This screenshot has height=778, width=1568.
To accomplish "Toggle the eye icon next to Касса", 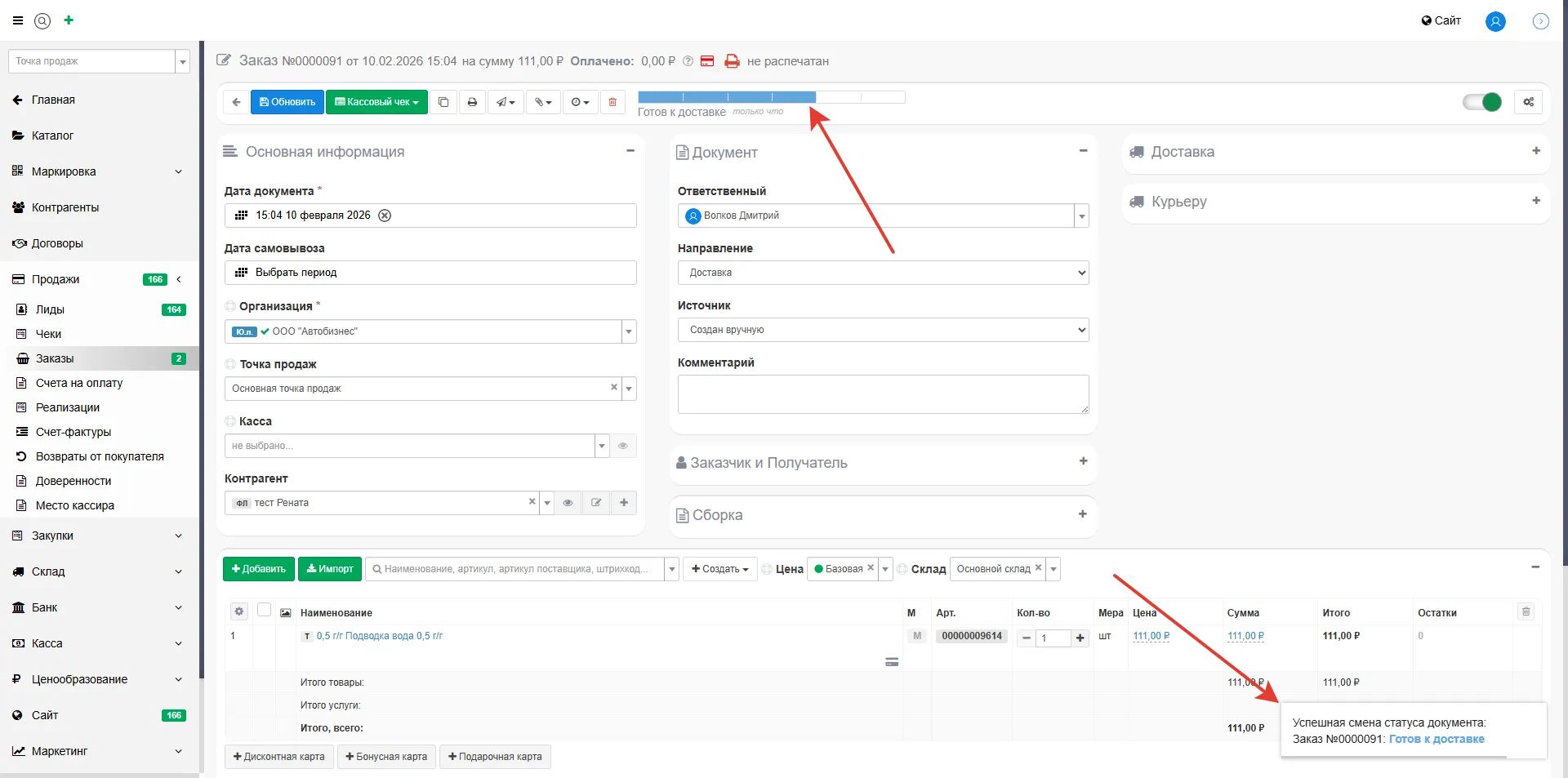I will [623, 446].
